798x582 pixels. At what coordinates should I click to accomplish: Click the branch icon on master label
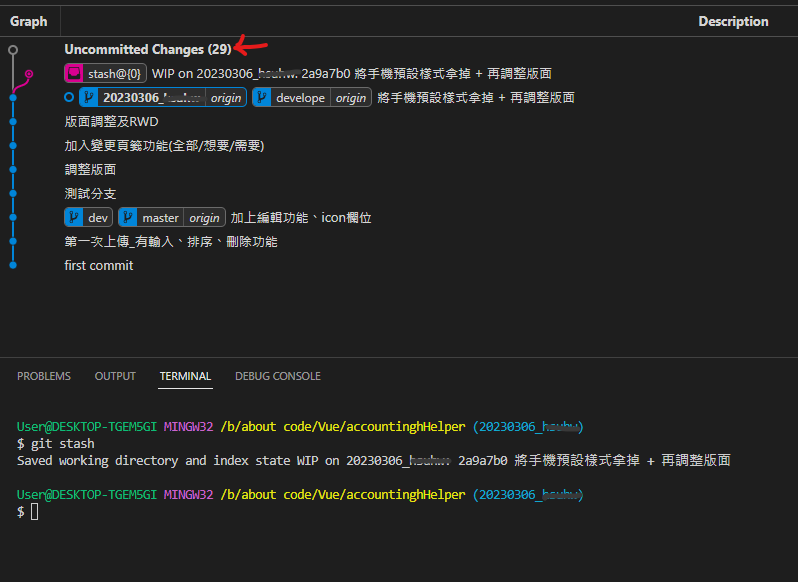(x=128, y=217)
